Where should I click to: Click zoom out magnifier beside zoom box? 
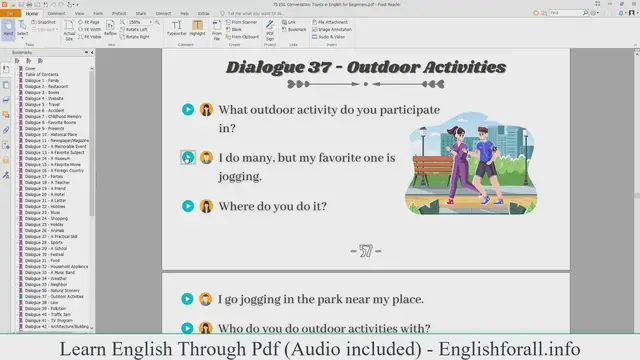(122, 22)
